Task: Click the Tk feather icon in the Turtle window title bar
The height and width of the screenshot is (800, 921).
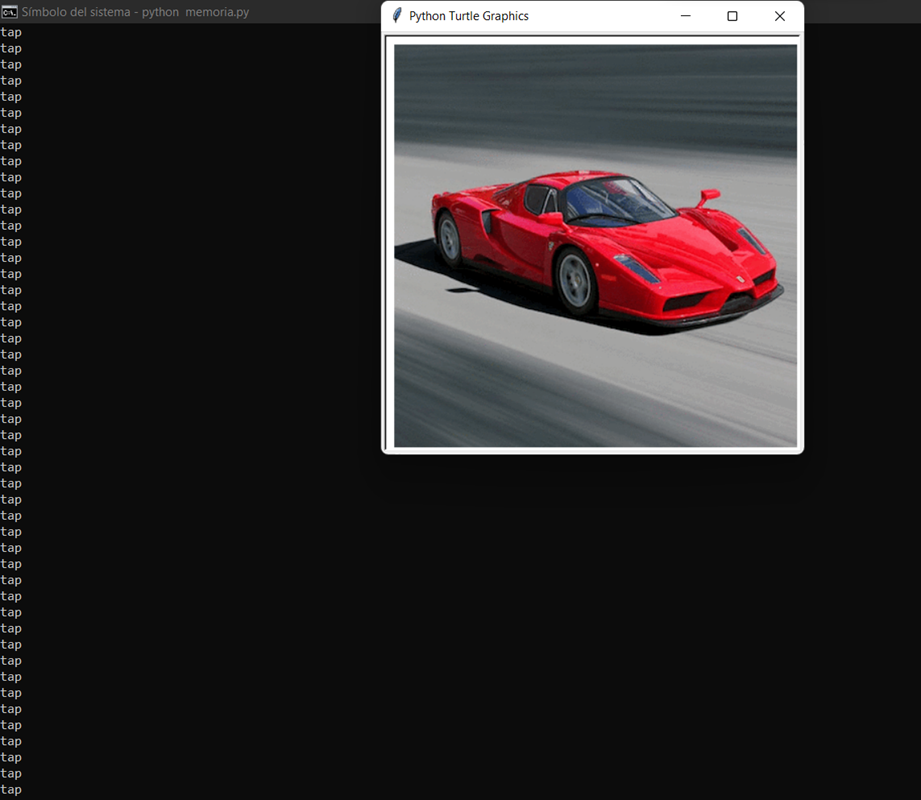Action: 396,16
